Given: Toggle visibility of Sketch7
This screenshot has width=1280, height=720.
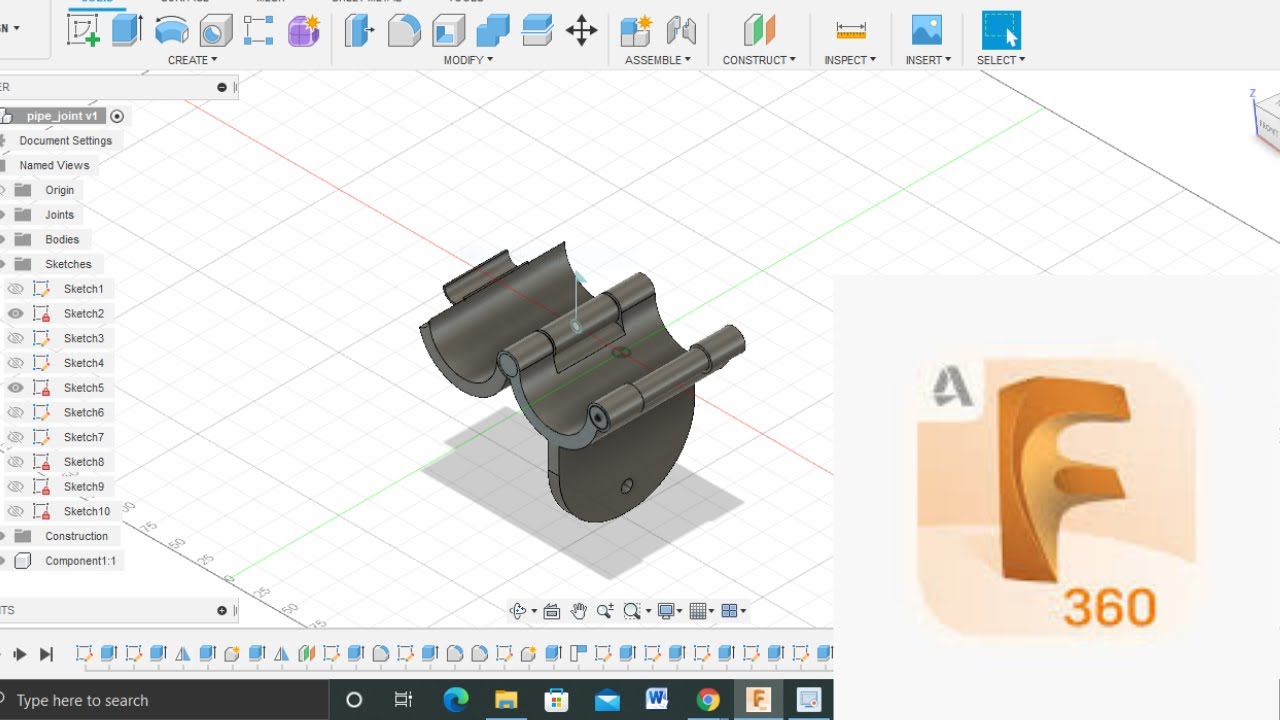Looking at the screenshot, I should [x=15, y=437].
